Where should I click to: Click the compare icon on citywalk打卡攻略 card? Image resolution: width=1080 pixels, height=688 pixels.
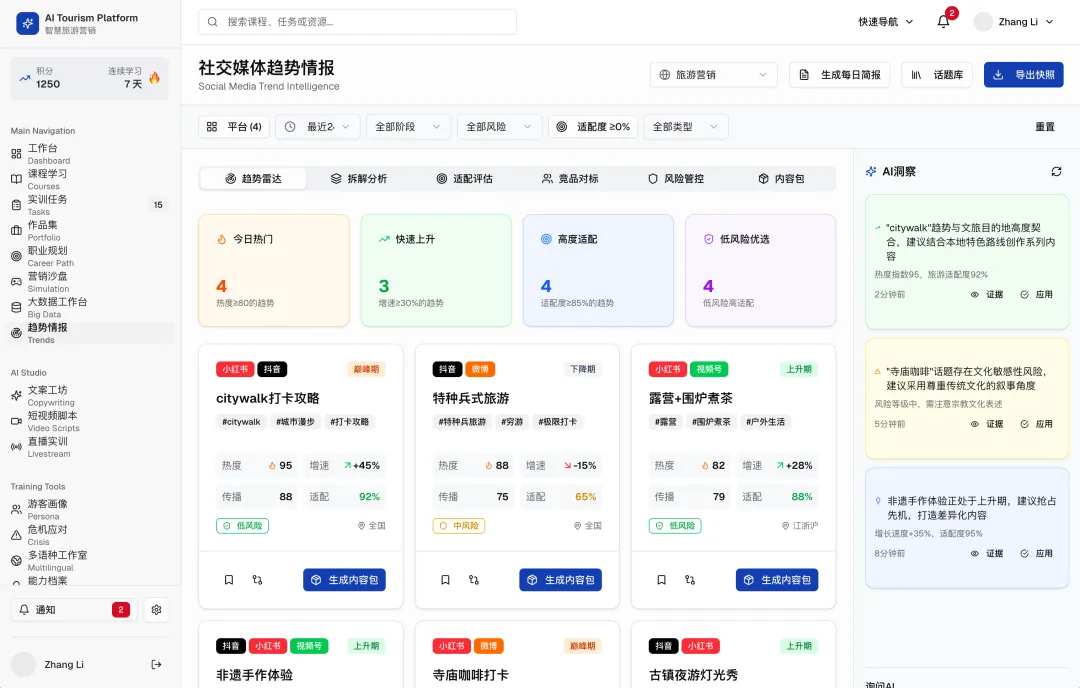click(257, 580)
